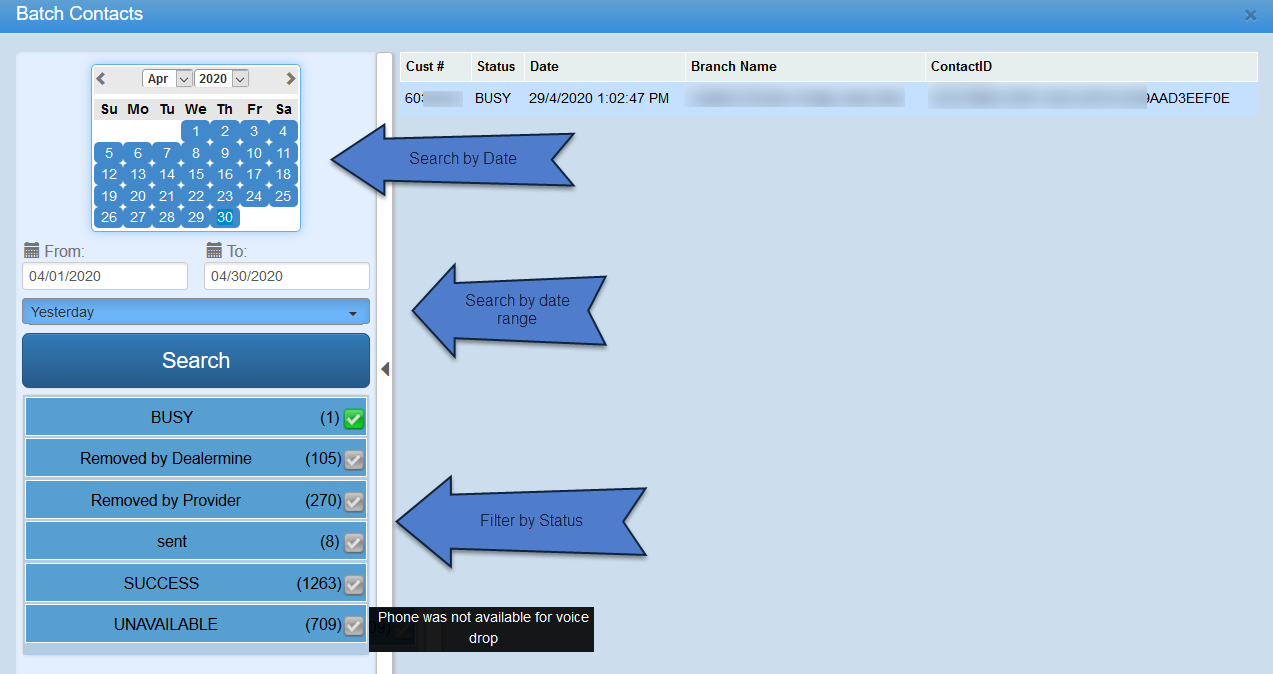Check the Removed by Dealermine checkbox
Screen dimensions: 1273x674
(353, 460)
